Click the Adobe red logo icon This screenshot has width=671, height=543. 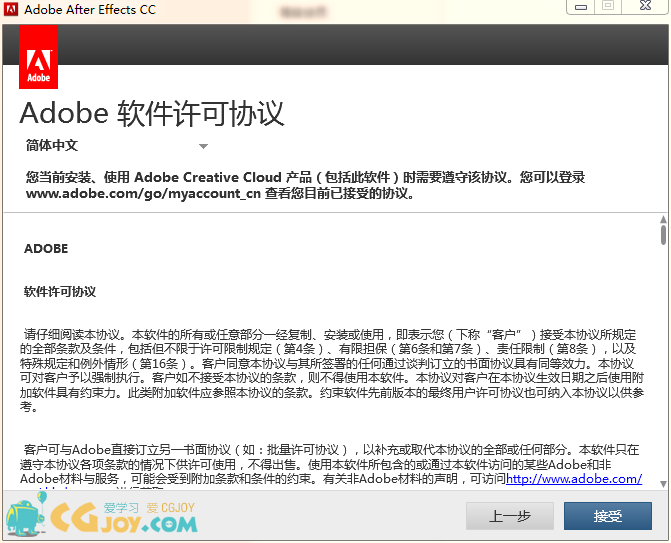click(x=39, y=57)
